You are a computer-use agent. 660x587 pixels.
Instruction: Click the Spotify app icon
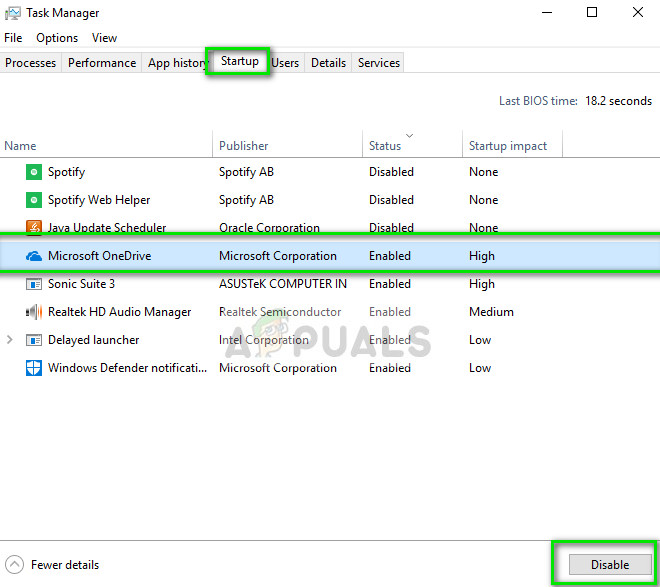33,172
